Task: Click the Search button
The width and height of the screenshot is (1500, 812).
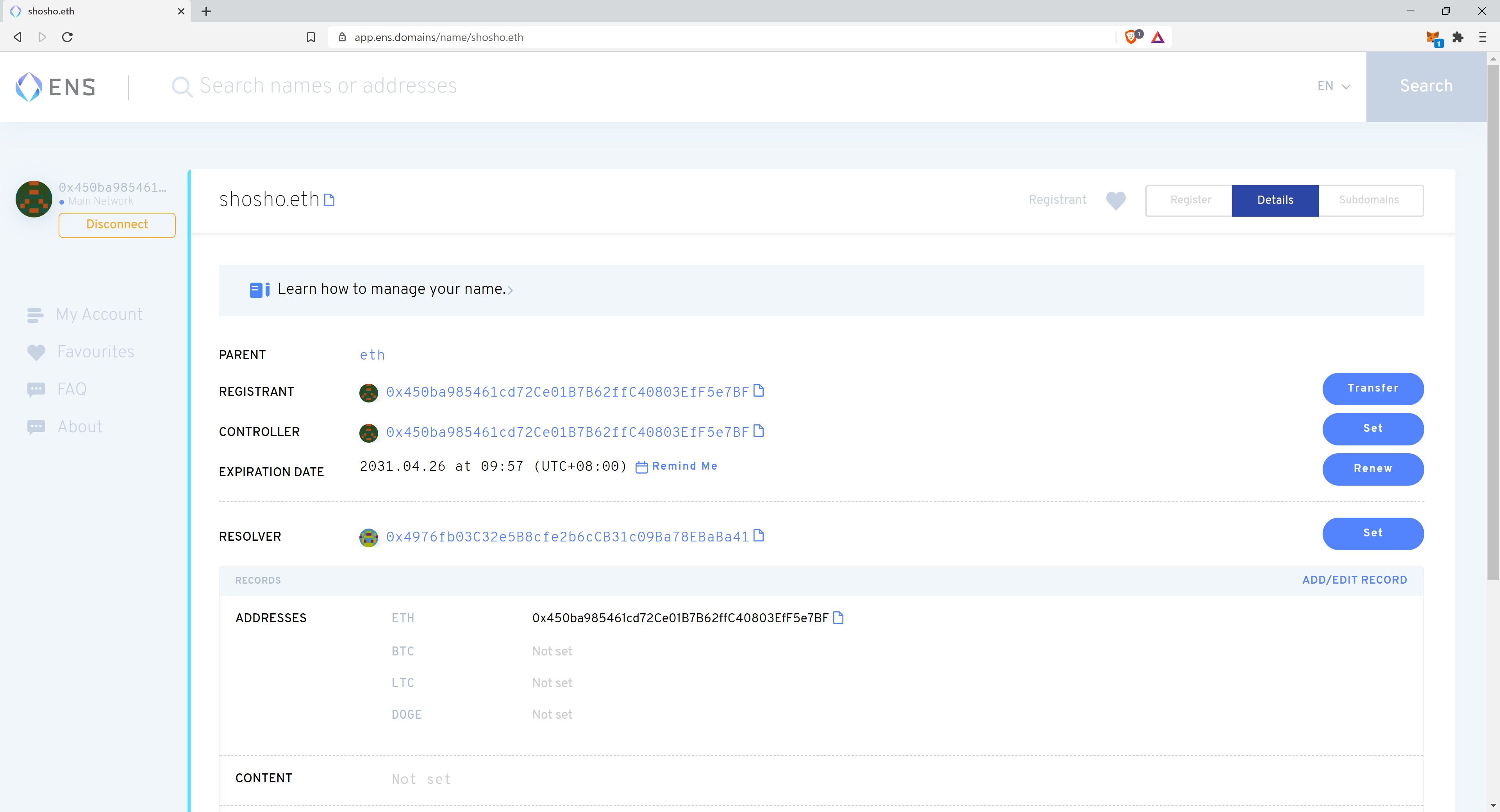Action: click(1426, 86)
